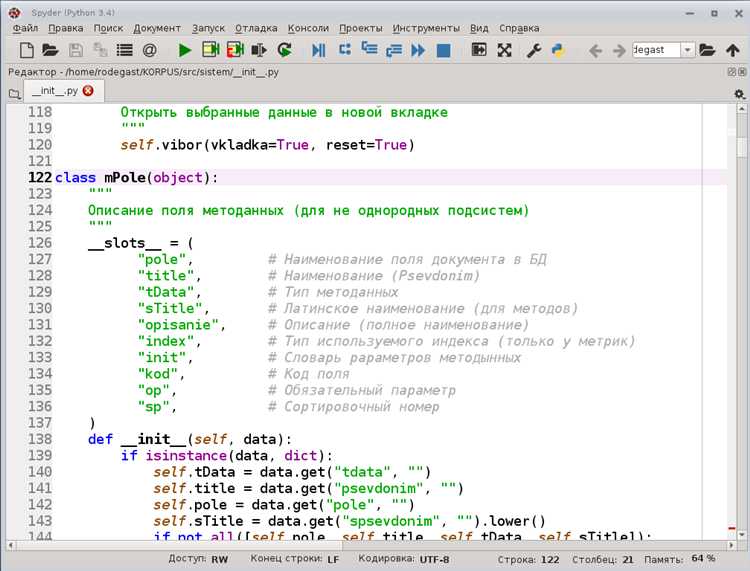The width and height of the screenshot is (750, 571).
Task: Open the Справка menu
Action: 519,28
